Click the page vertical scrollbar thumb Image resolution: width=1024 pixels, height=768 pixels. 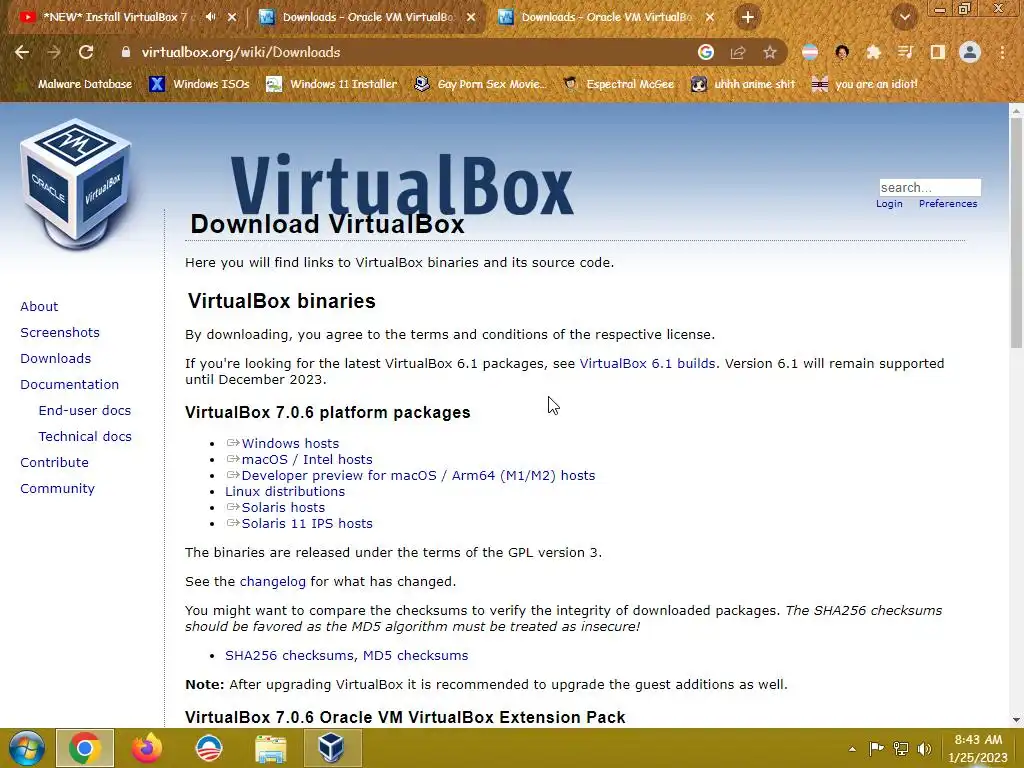[x=1016, y=232]
